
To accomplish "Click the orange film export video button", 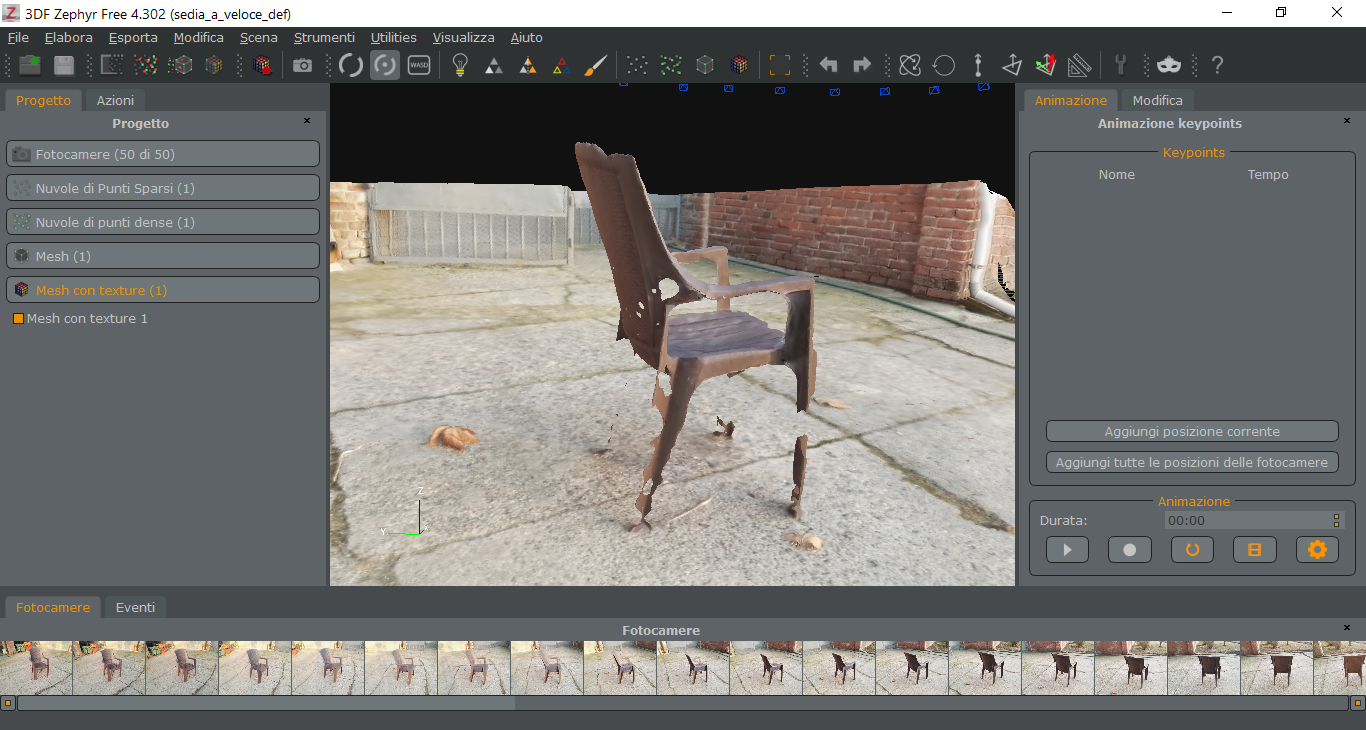I will click(x=1255, y=549).
